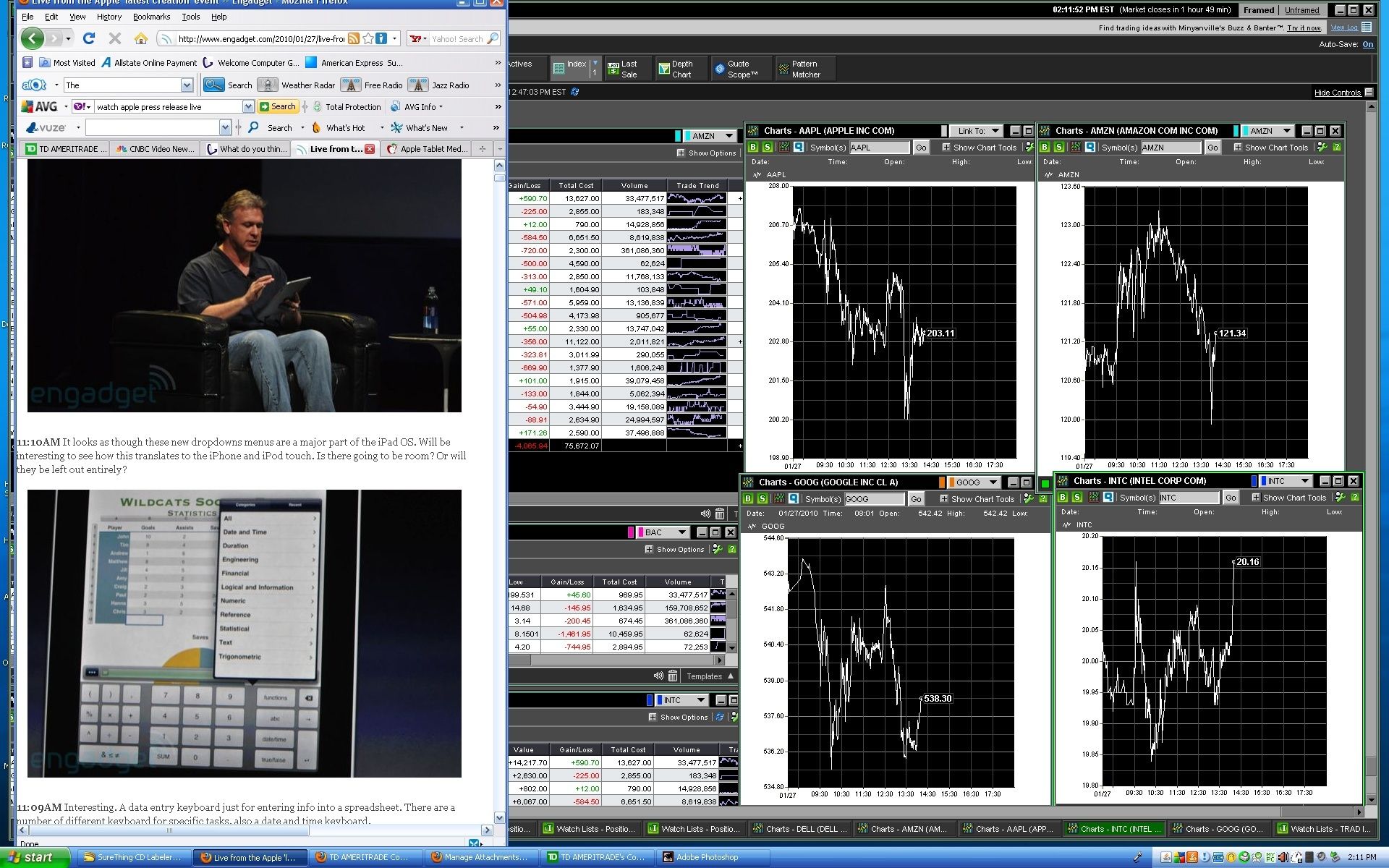The width and height of the screenshot is (1389, 868).
Task: Expand Show Options in the BAC panel
Action: click(x=674, y=549)
